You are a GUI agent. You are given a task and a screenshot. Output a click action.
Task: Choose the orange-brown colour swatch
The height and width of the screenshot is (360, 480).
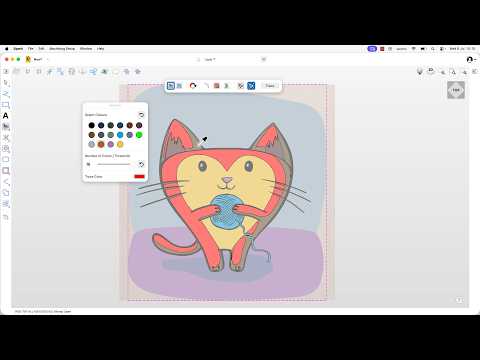101,144
